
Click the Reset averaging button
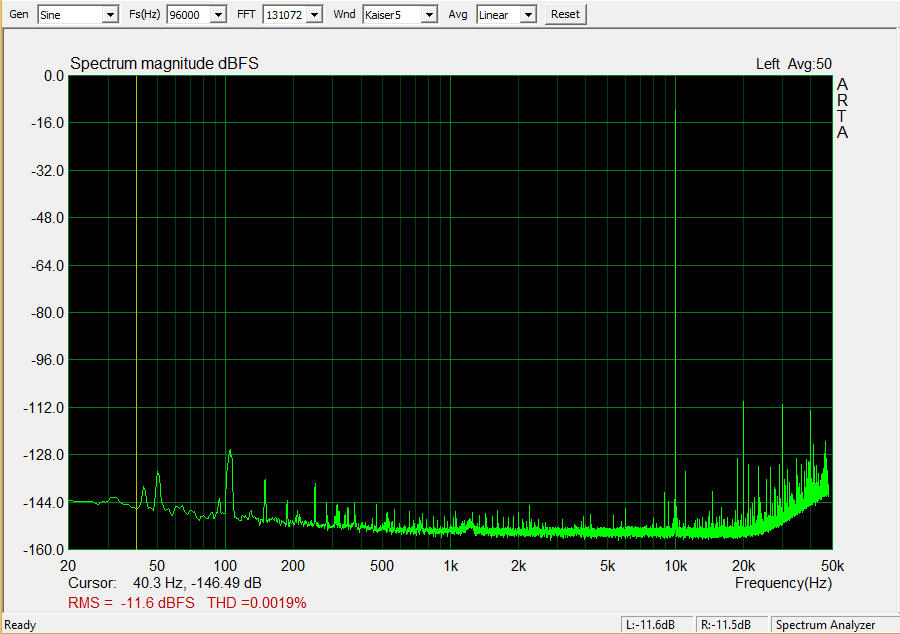coord(565,14)
